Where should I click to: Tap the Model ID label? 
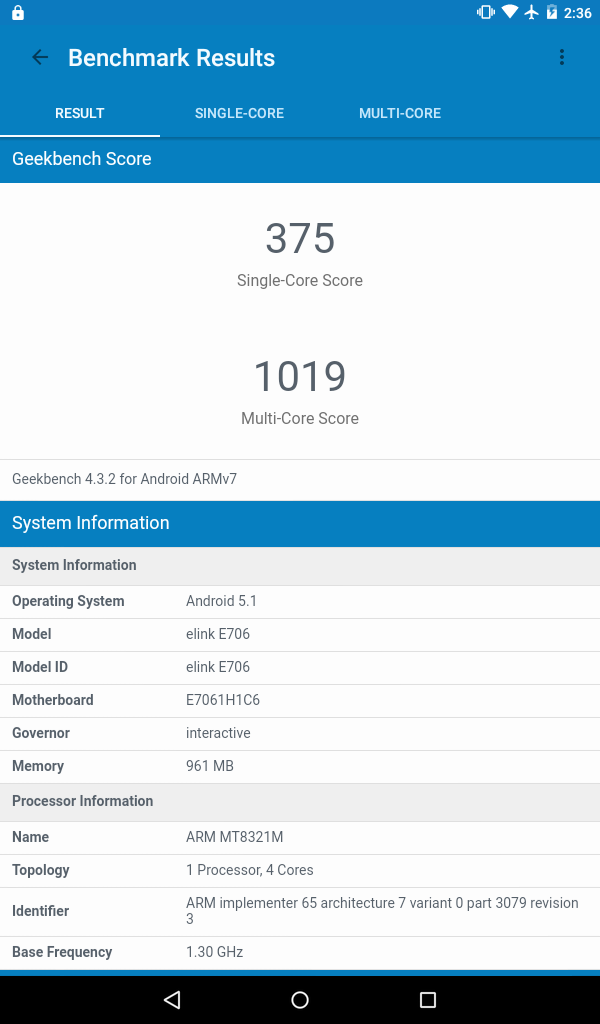[x=40, y=667]
